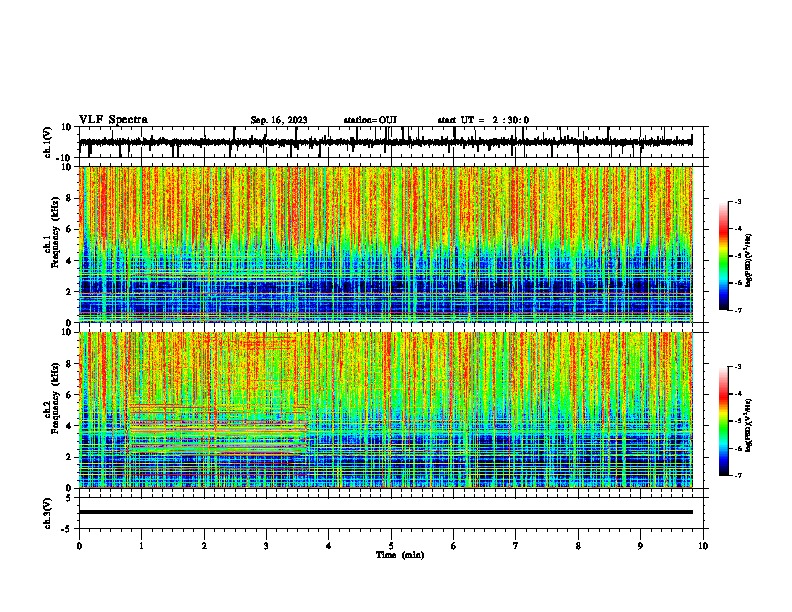This screenshot has height=612, width=792.
Task: Click the 'ch.1(V)' waveform axis label
Action: pos(48,142)
